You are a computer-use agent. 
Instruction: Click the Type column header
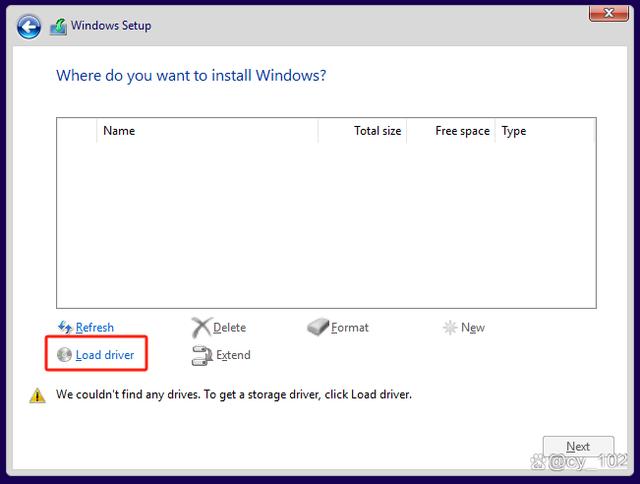click(x=545, y=131)
